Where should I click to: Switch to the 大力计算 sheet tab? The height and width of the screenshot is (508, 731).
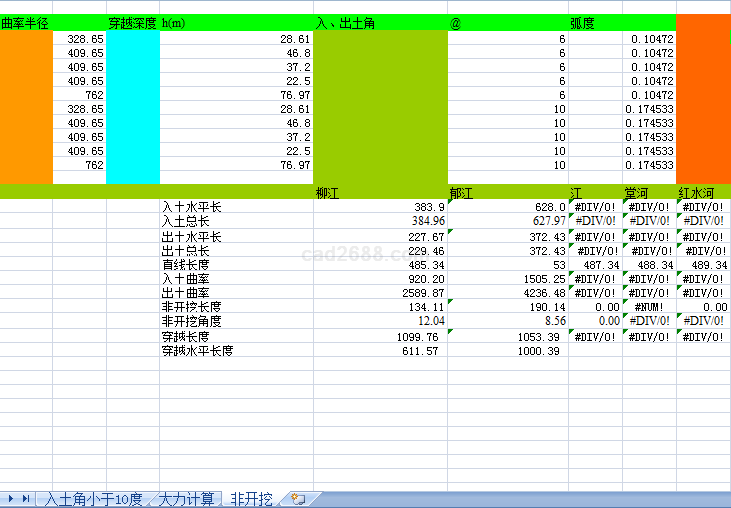pos(187,499)
